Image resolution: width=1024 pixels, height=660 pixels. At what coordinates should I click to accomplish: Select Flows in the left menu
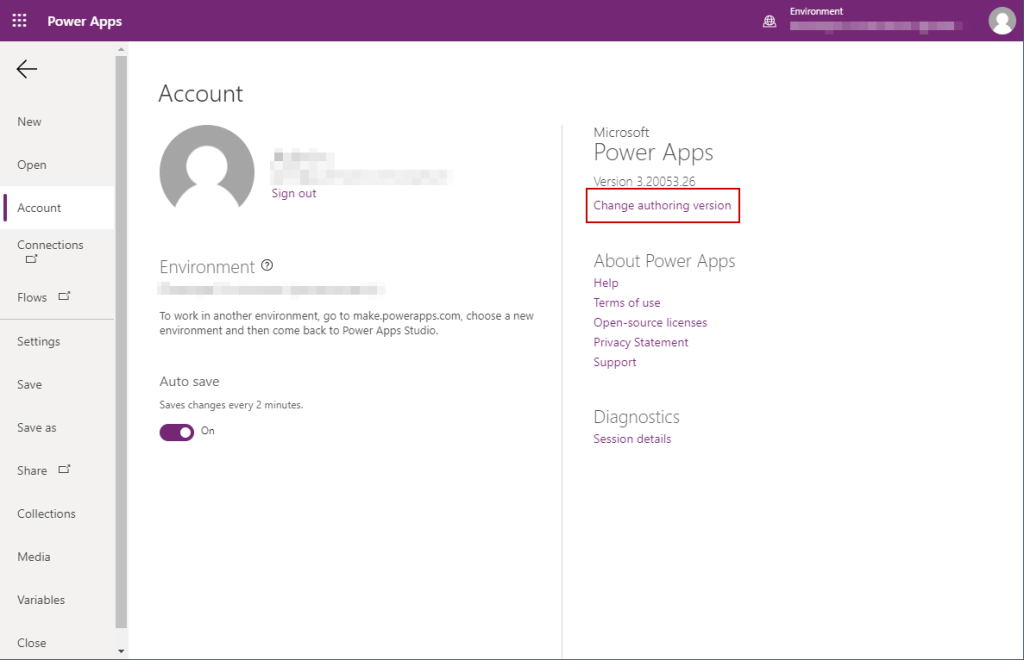32,297
